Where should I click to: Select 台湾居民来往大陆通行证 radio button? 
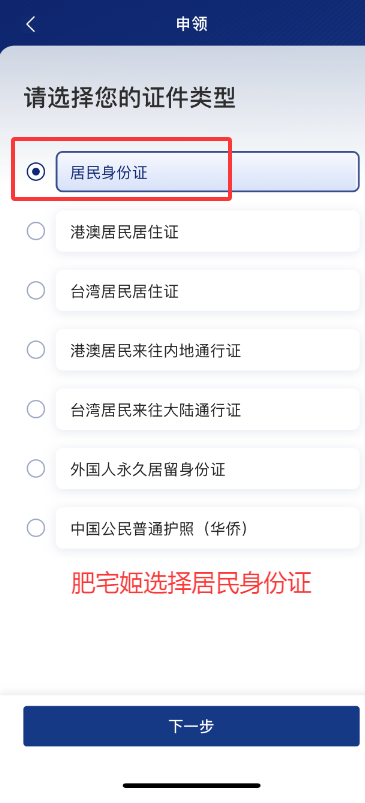36,409
